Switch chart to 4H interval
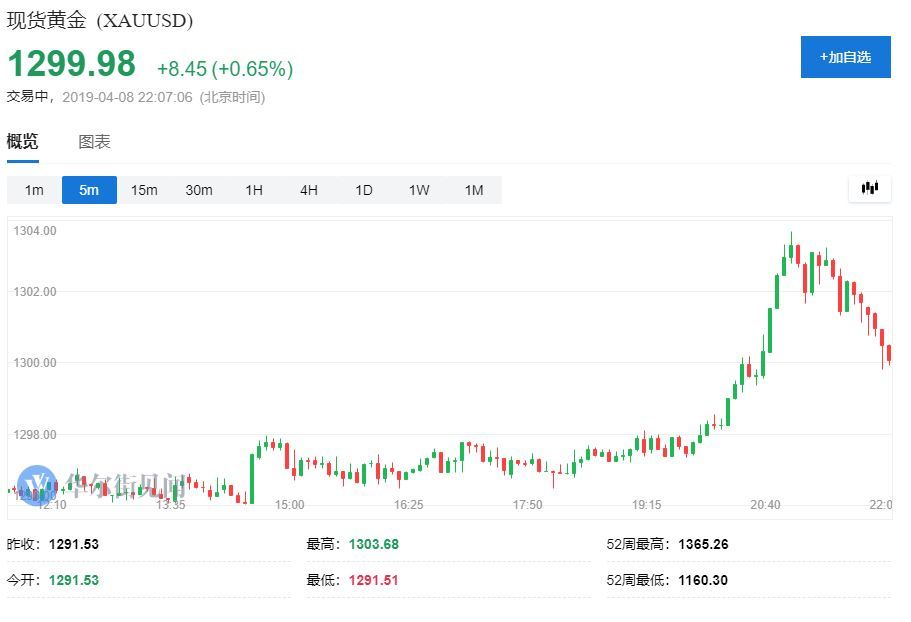Image resolution: width=911 pixels, height=622 pixels. tap(309, 190)
